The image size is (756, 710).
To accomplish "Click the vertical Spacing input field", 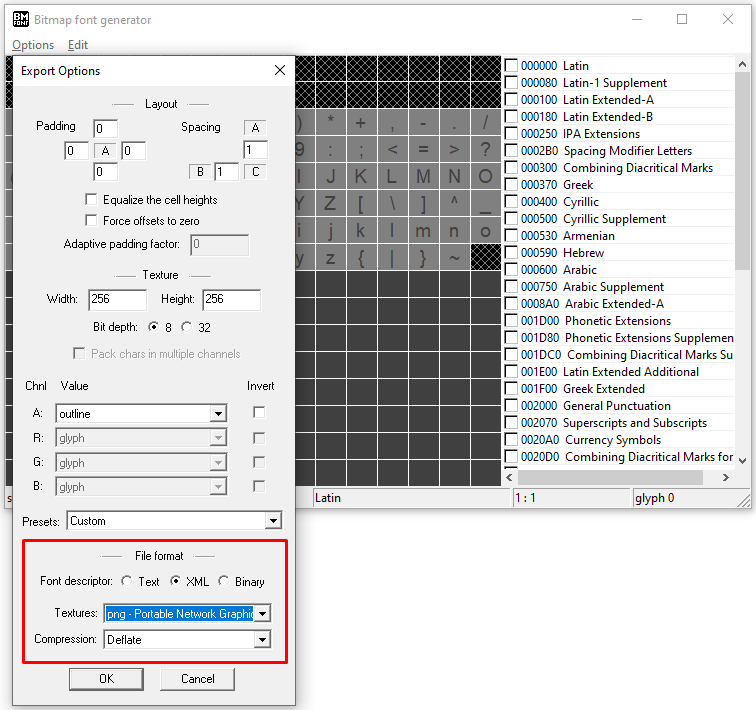I will (x=256, y=149).
